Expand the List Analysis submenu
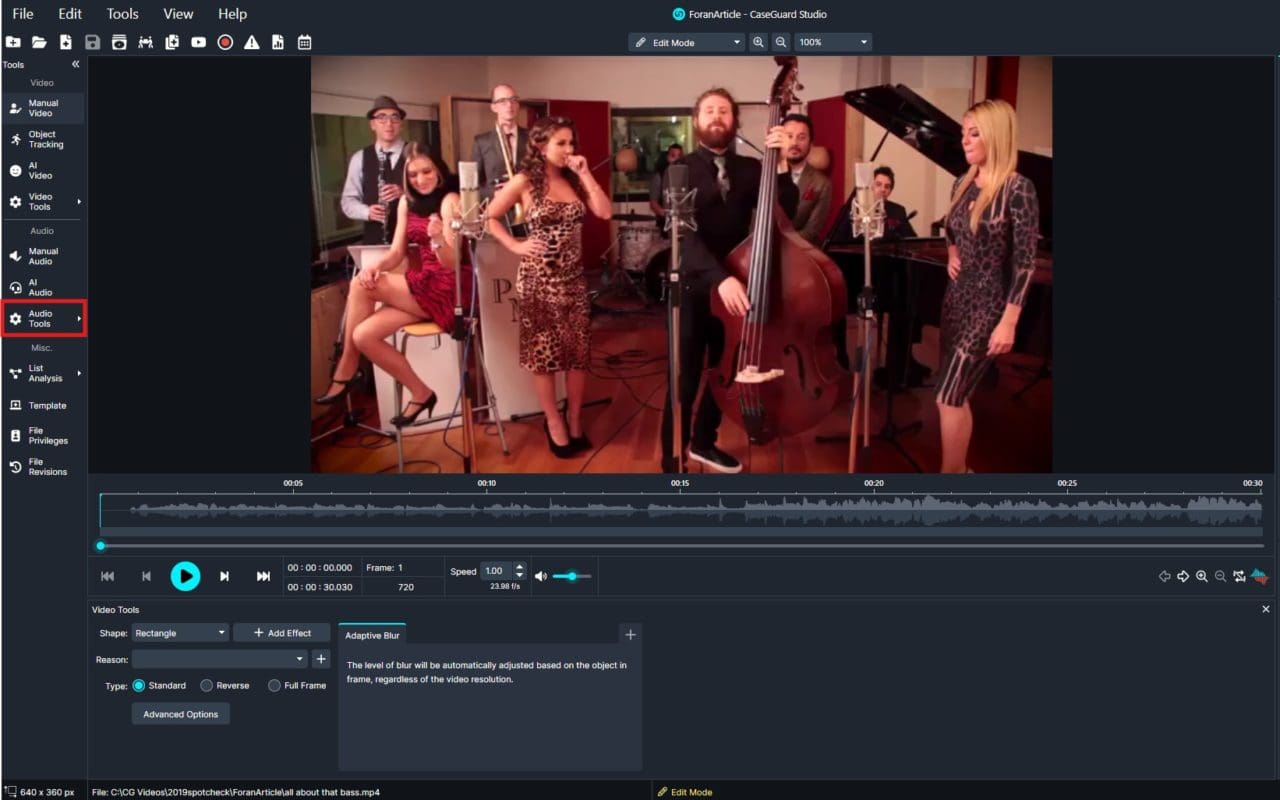This screenshot has height=800, width=1280. (79, 373)
